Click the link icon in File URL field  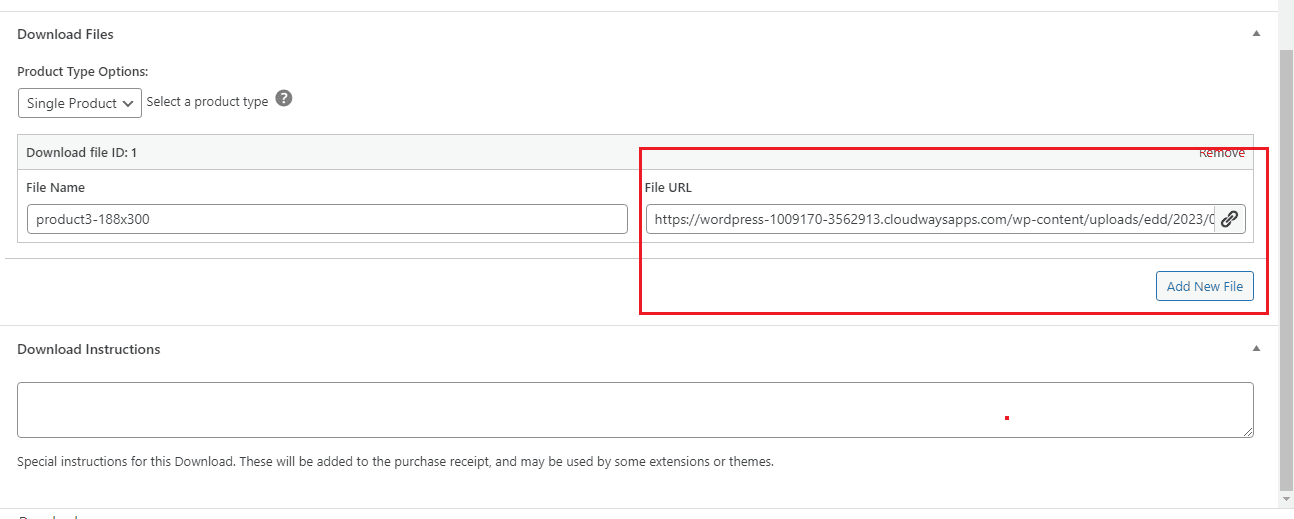(x=1229, y=219)
